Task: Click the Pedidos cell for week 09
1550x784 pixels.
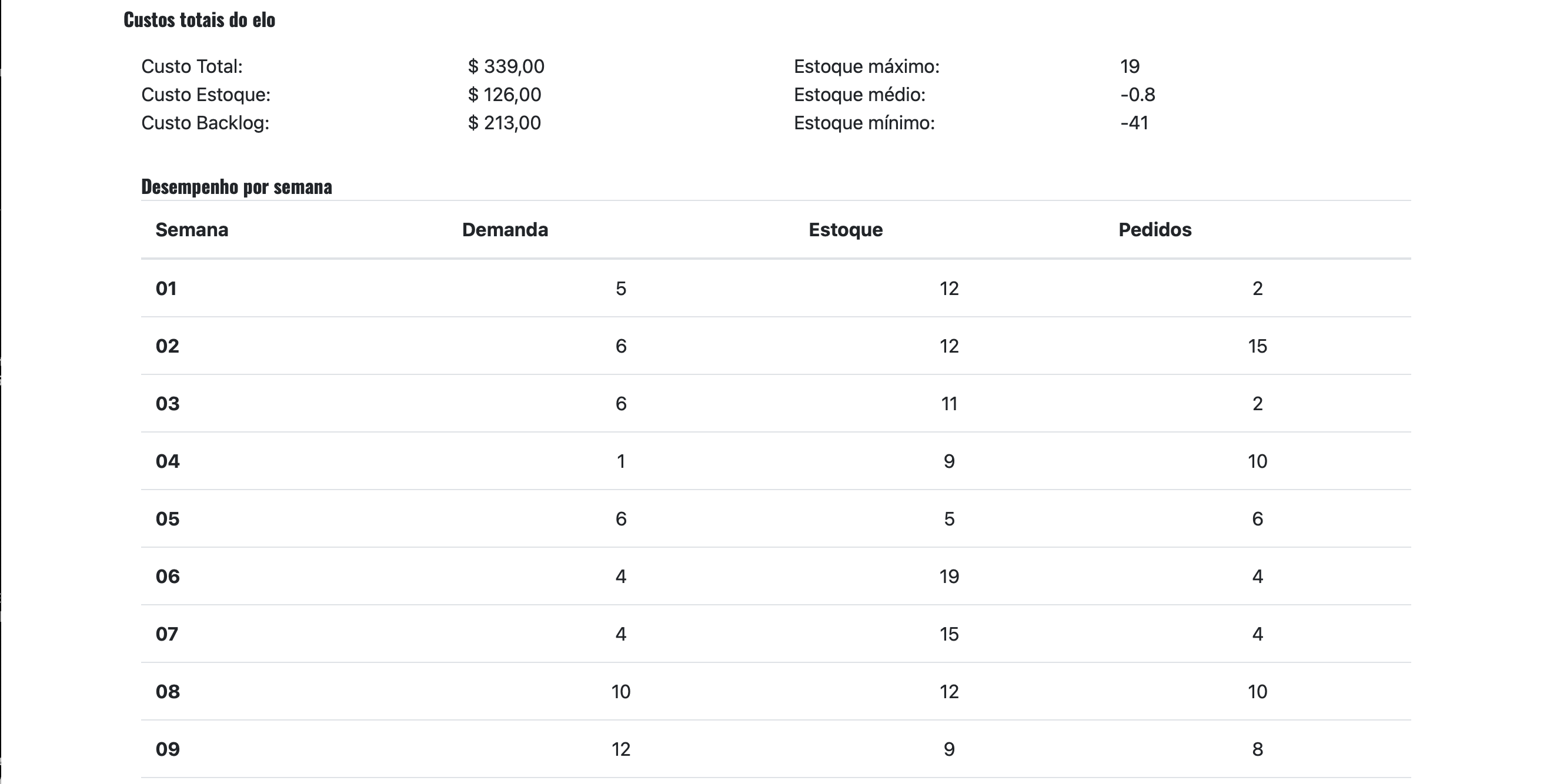Action: 1257,749
